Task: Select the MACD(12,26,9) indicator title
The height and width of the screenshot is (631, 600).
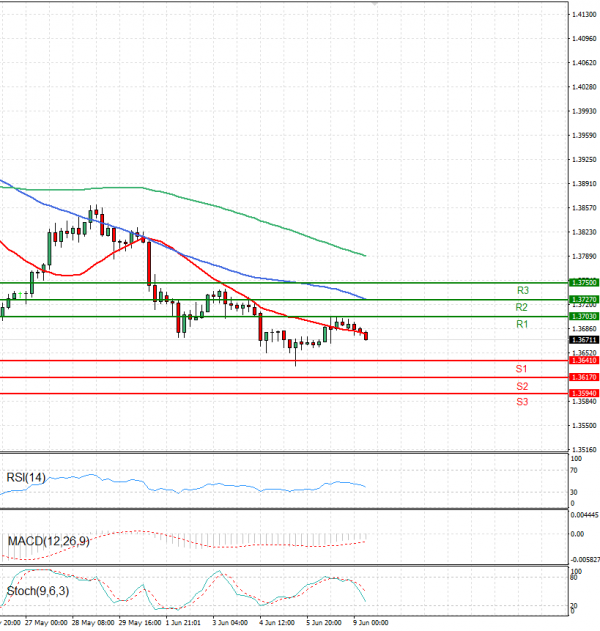Action: click(x=45, y=541)
